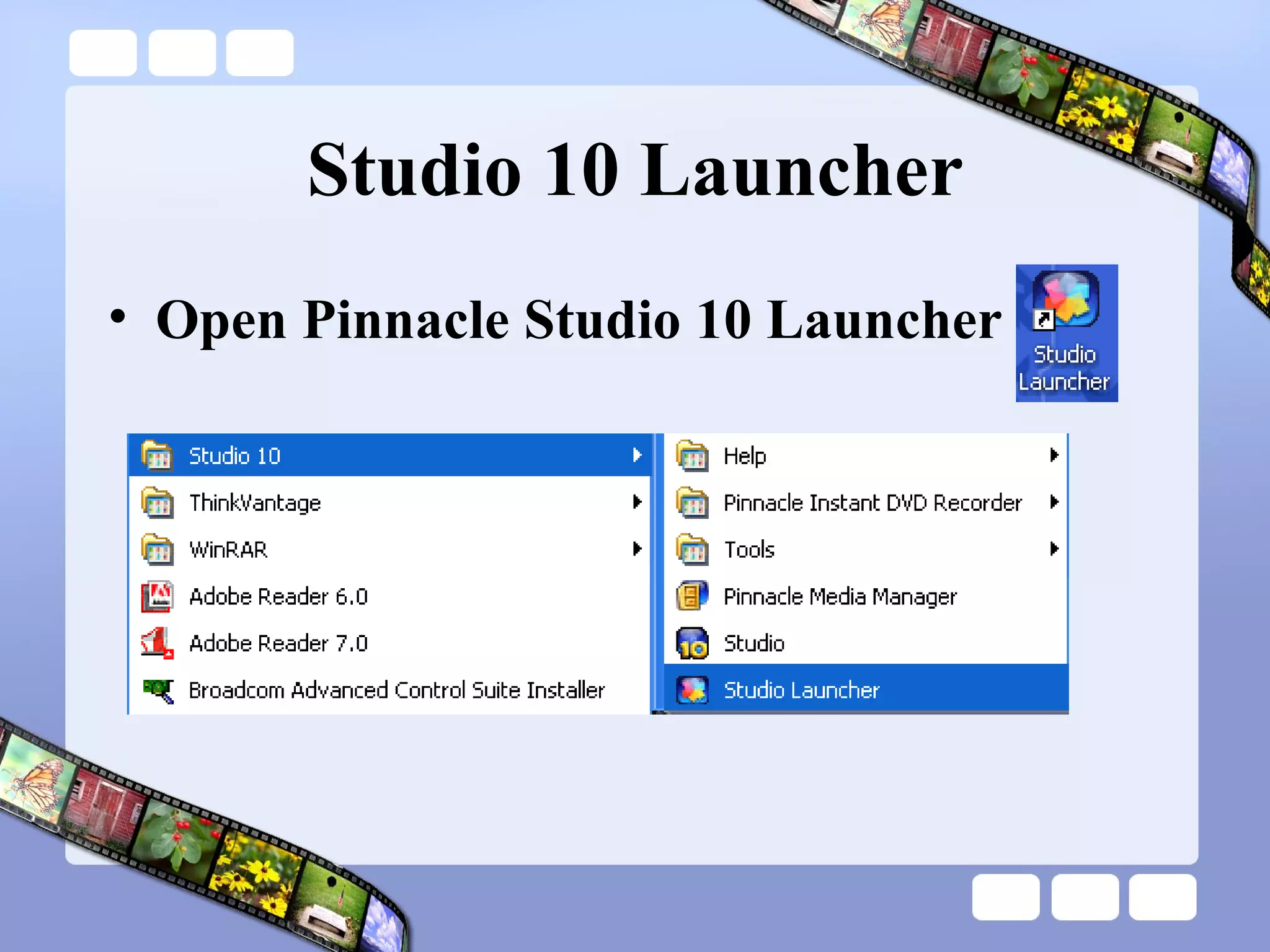Screen dimensions: 1270x952
Task: Open the Help submenu entry
Action: [x=866, y=456]
